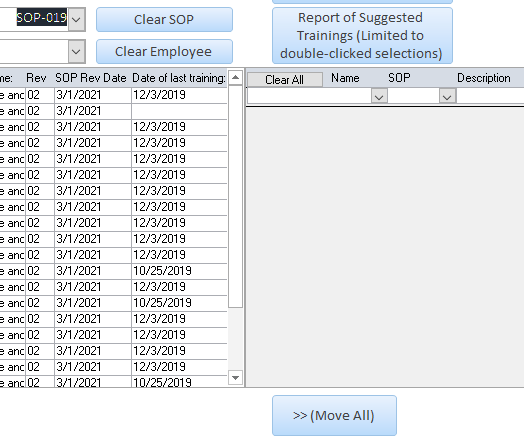Viewport: 524px width, 439px height.
Task: Click the Clear SOP button
Action: click(x=164, y=19)
